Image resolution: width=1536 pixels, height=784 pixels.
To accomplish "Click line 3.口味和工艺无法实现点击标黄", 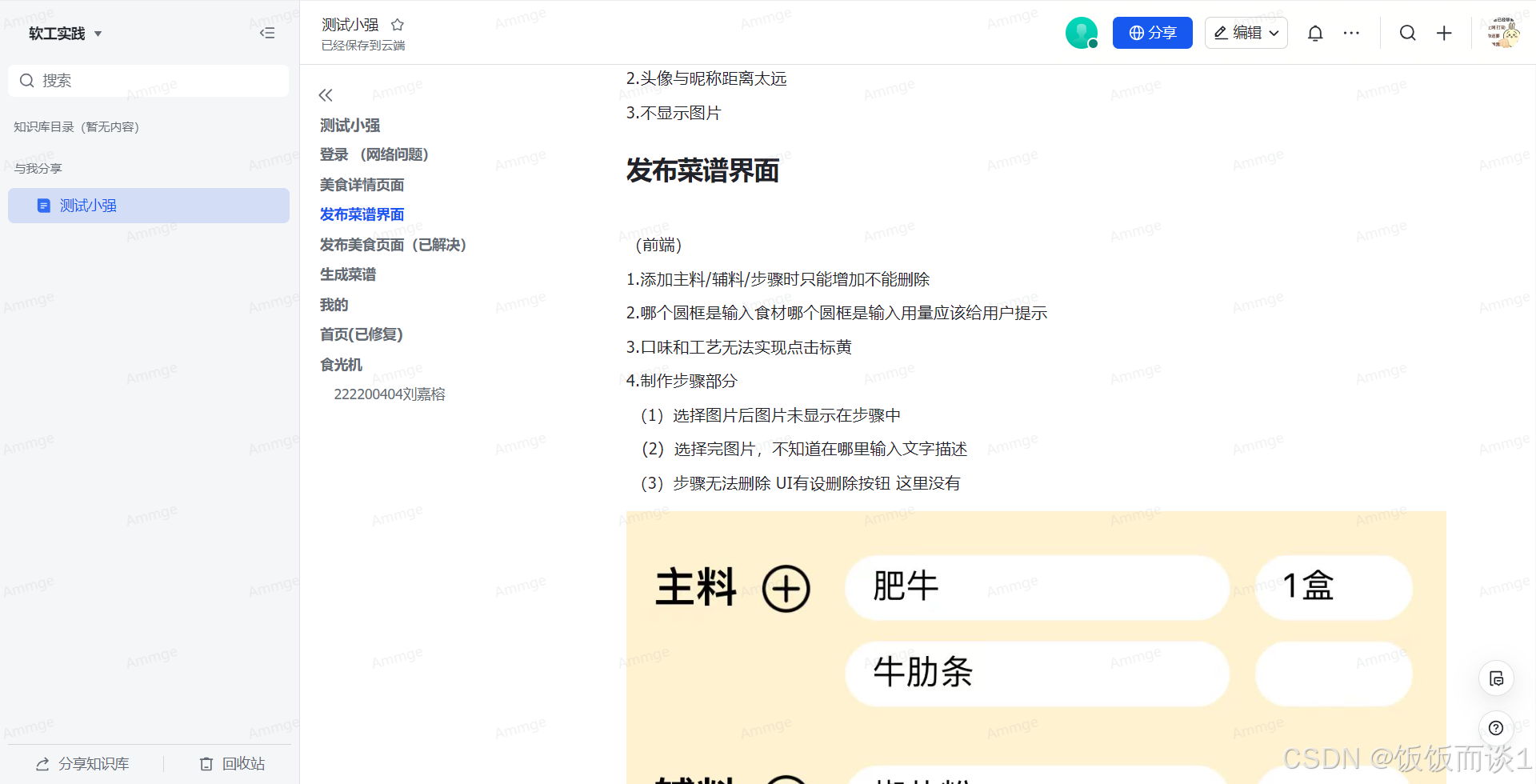I will (x=739, y=347).
